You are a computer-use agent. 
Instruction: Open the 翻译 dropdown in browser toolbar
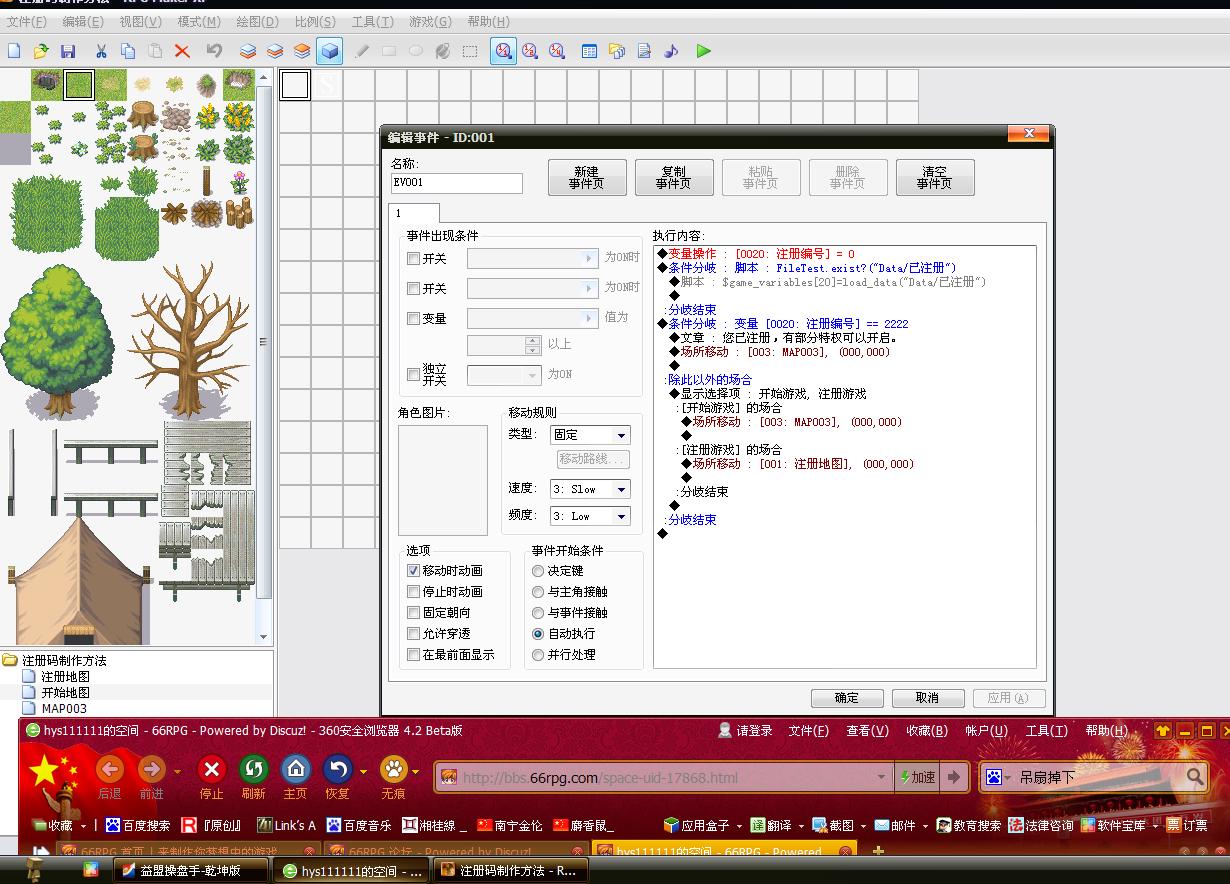click(801, 826)
